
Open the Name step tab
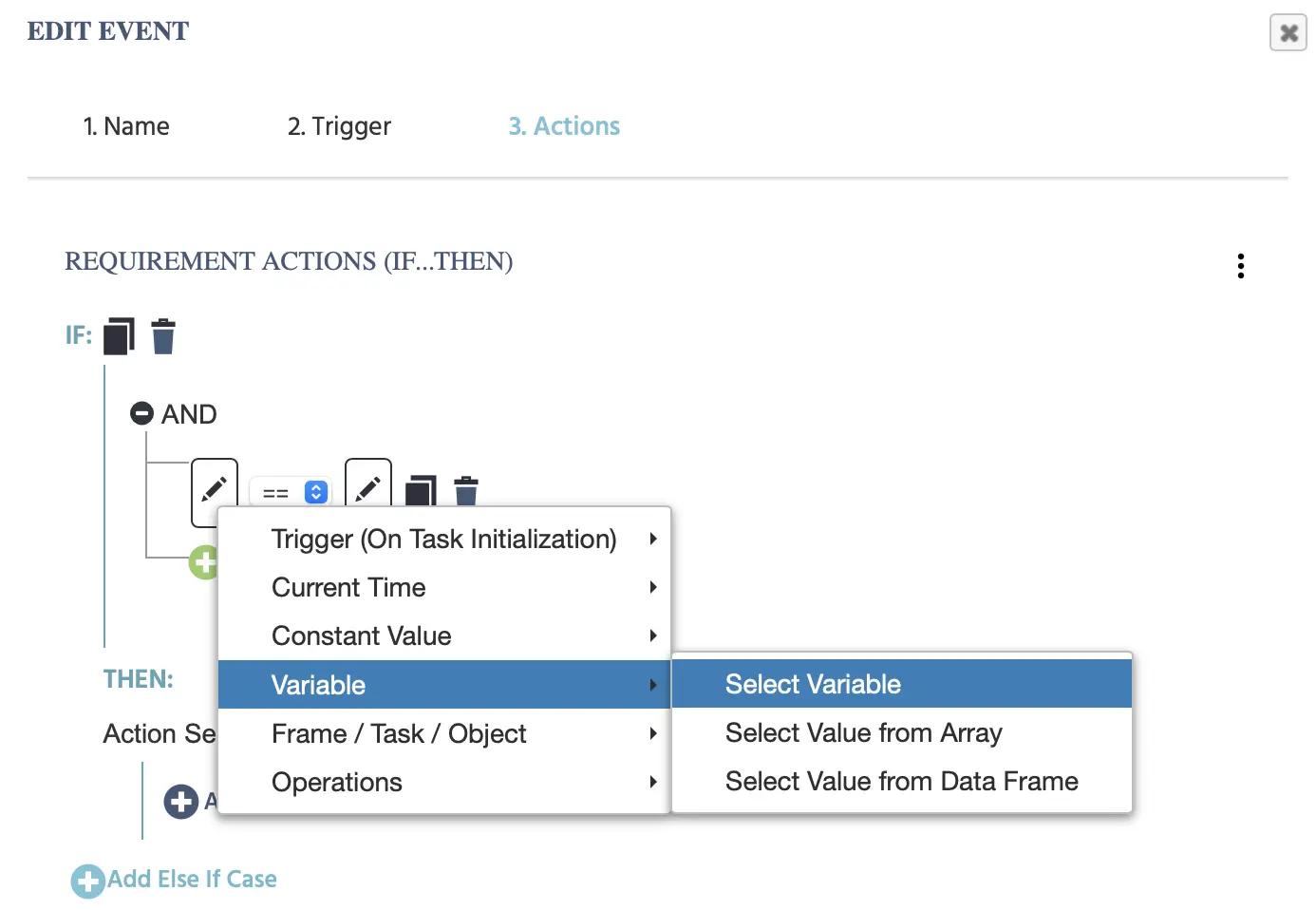click(126, 126)
